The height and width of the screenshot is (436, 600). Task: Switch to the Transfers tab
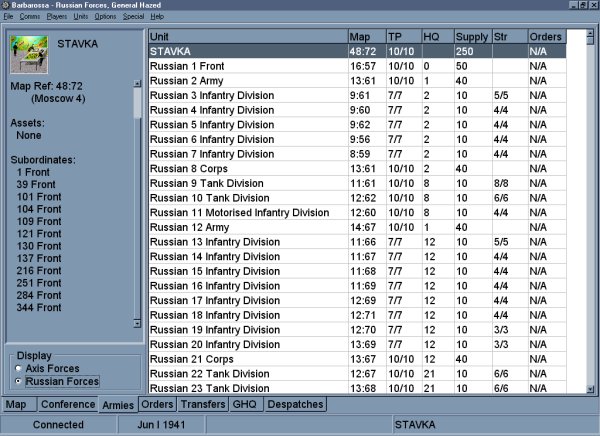pyautogui.click(x=203, y=404)
